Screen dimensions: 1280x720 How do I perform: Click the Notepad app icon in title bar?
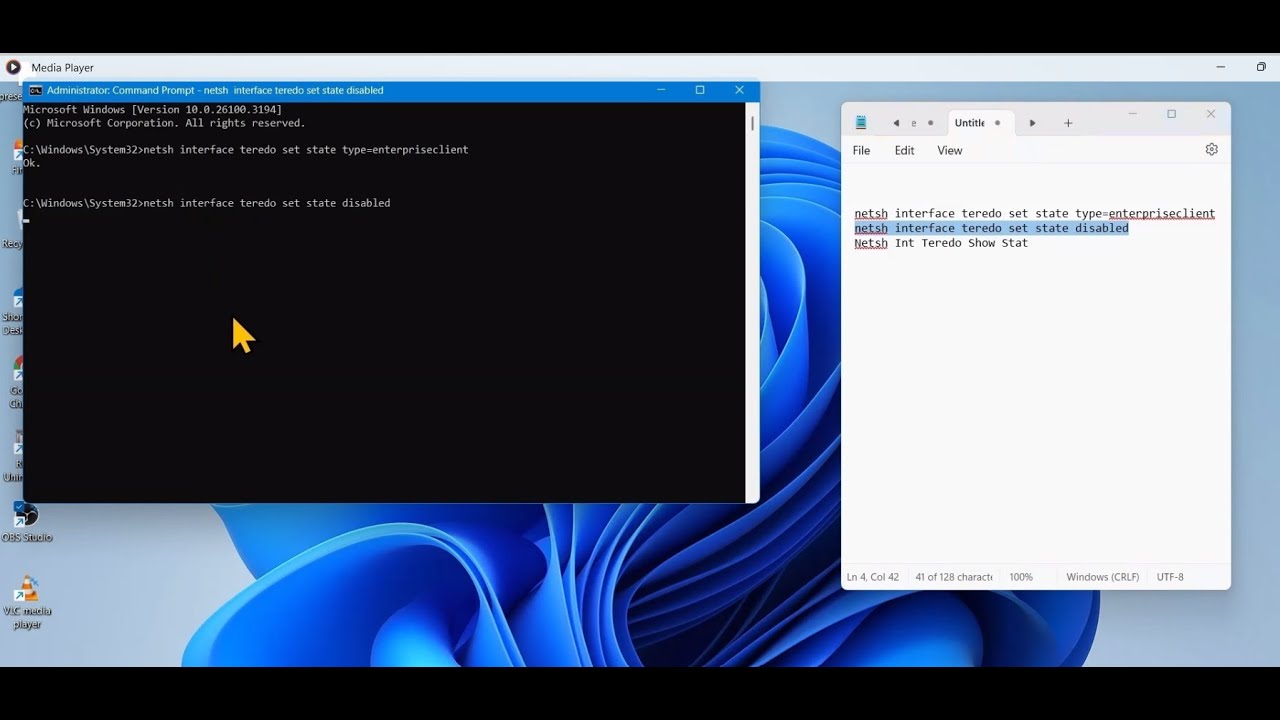pos(861,123)
